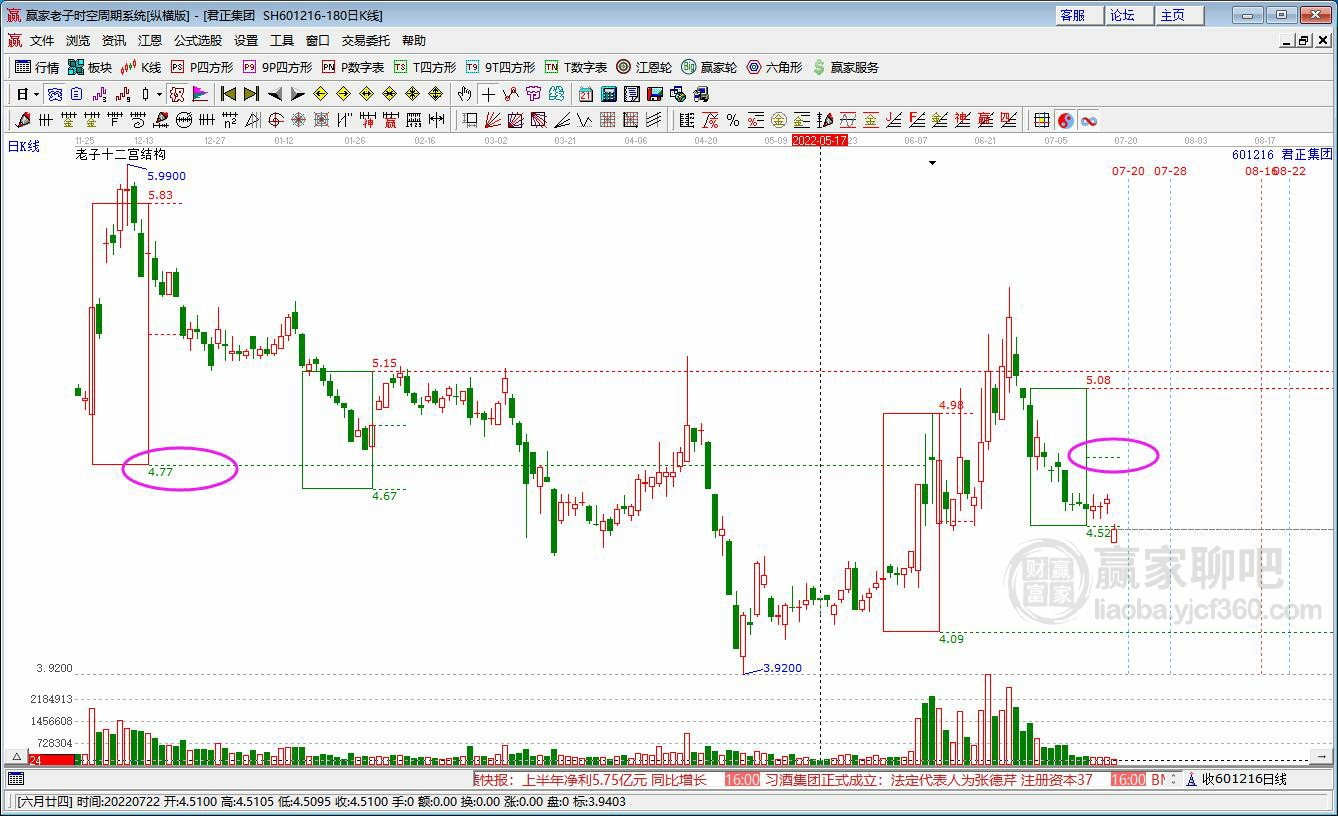Open the 江恩轮 Gann wheel
1338x816 pixels.
pos(644,67)
